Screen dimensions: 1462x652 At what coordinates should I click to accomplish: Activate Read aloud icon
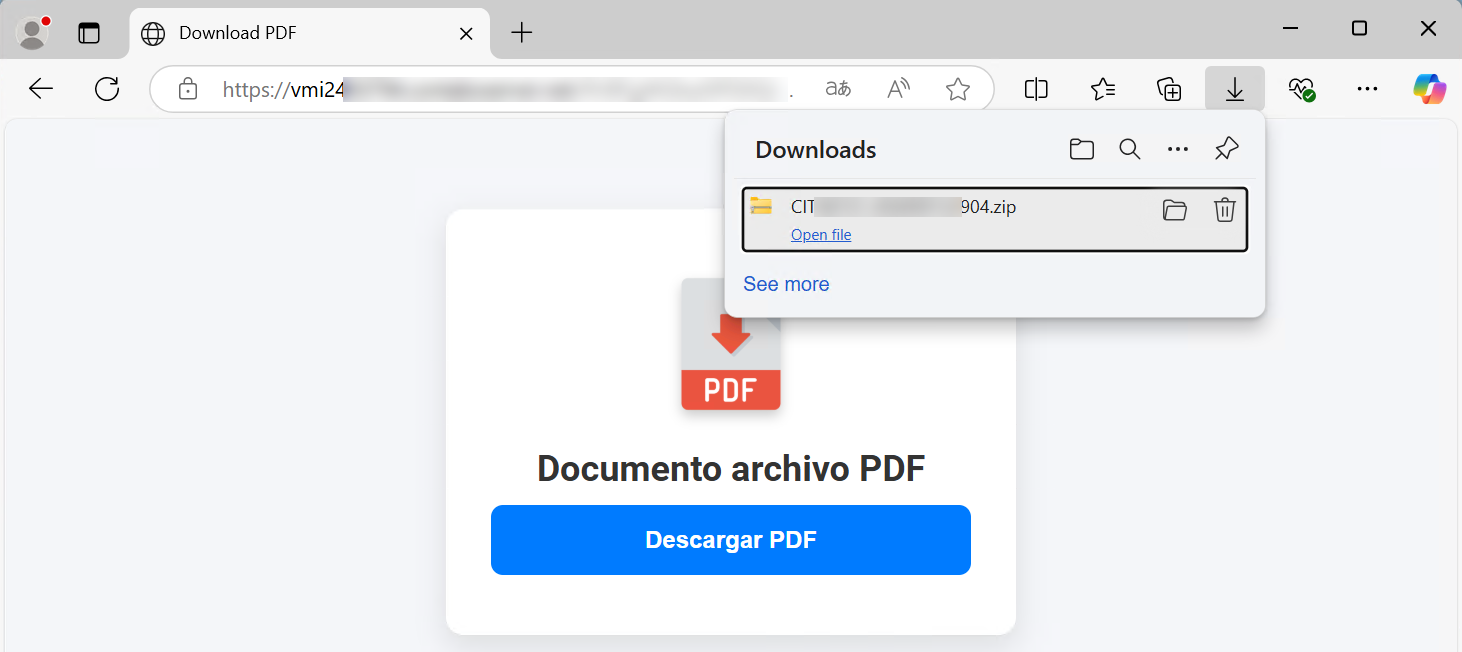click(x=898, y=89)
